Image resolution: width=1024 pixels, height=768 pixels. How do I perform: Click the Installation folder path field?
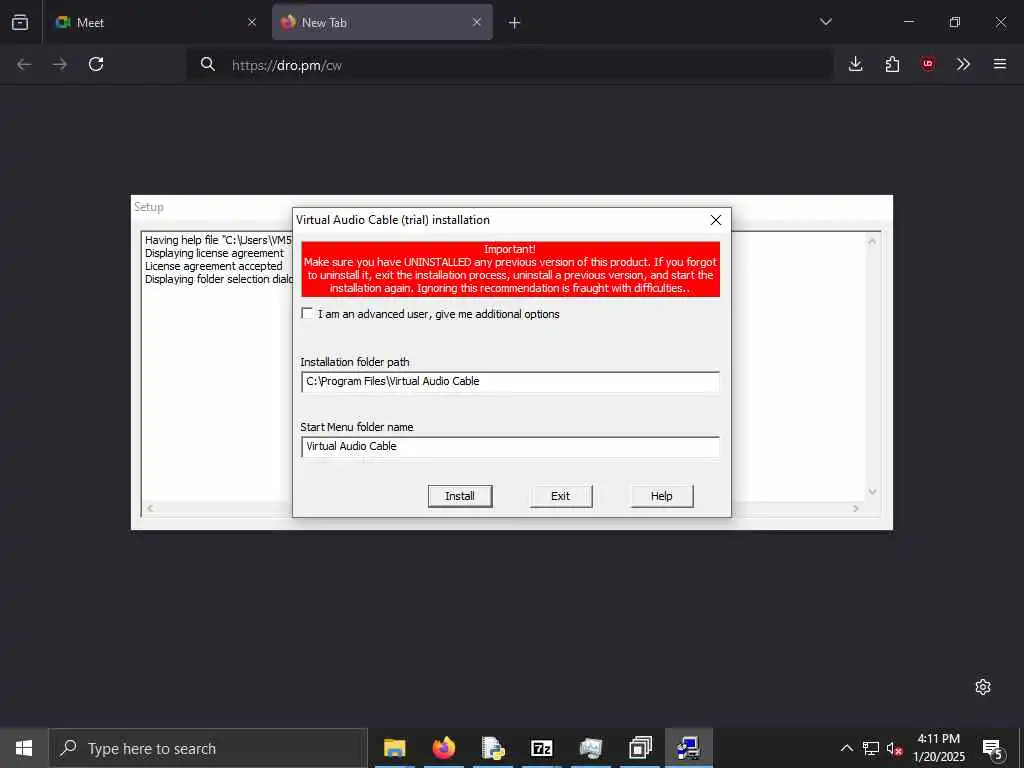click(510, 381)
